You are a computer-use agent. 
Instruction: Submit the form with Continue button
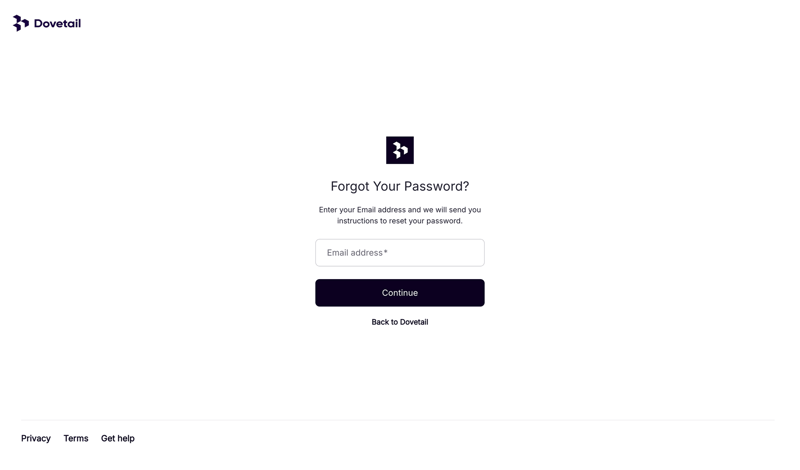click(x=399, y=293)
